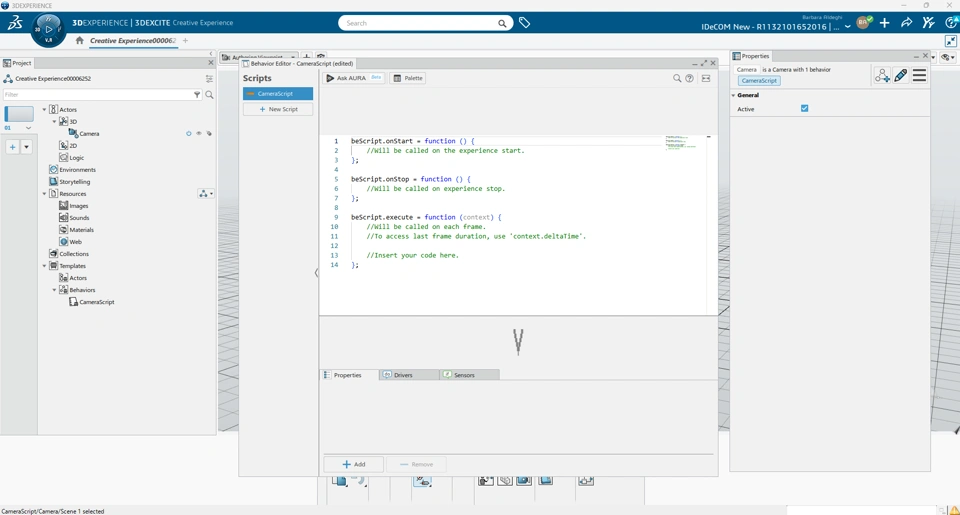Screen dimensions: 960x515
Task: Open the dropdown arrow next to plus button
Action: pyautogui.click(x=26, y=147)
